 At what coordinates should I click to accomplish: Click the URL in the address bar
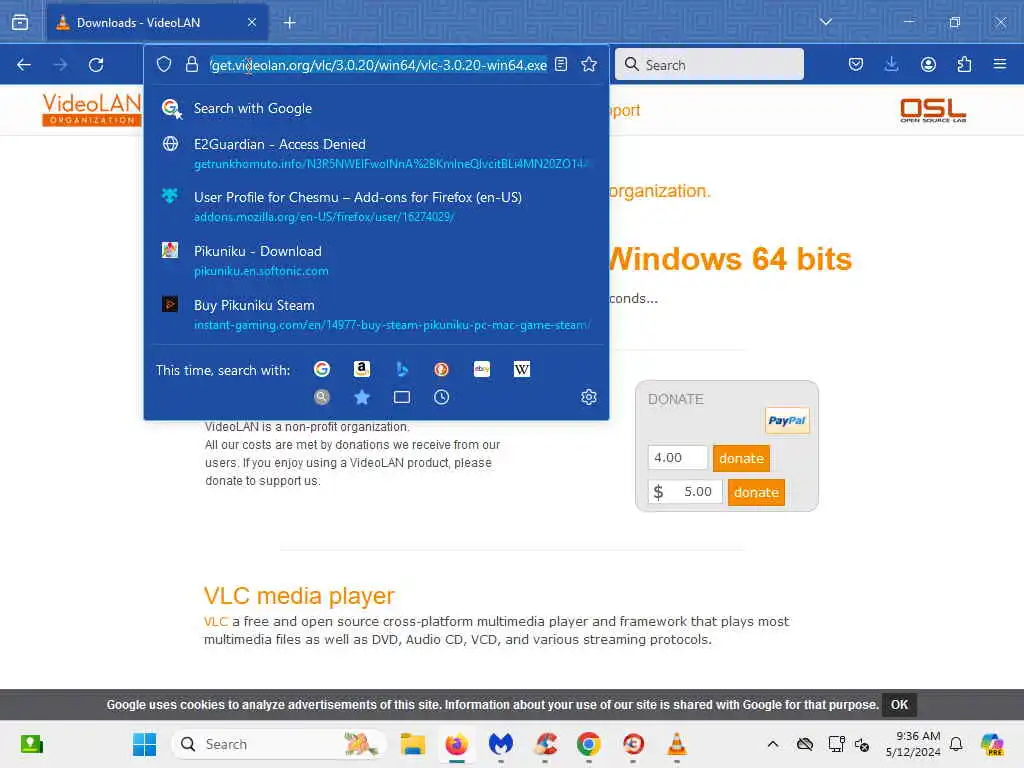pyautogui.click(x=378, y=65)
